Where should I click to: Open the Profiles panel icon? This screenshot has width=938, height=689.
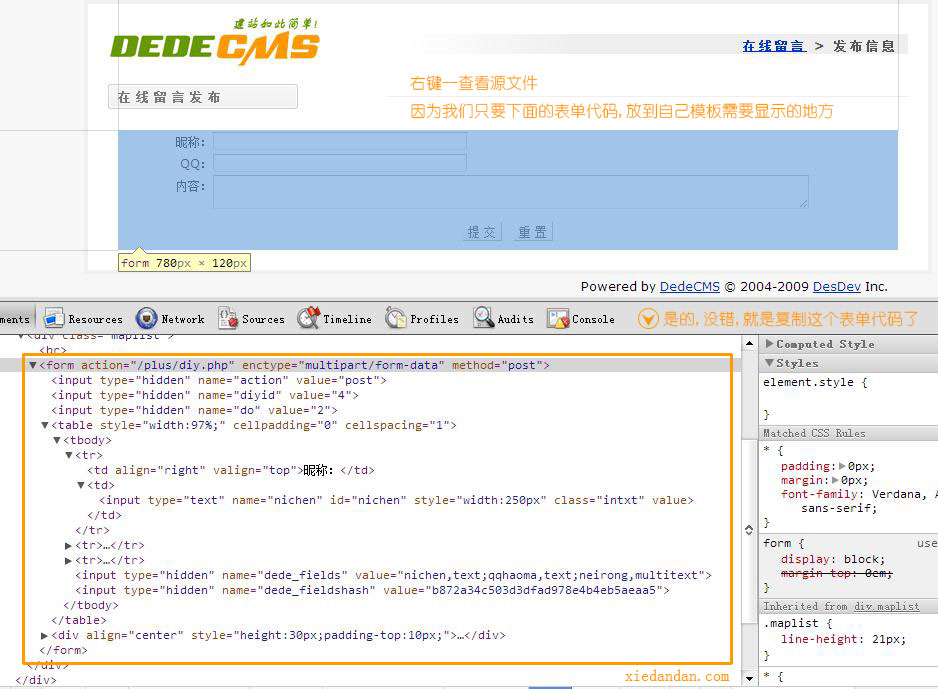pos(396,318)
